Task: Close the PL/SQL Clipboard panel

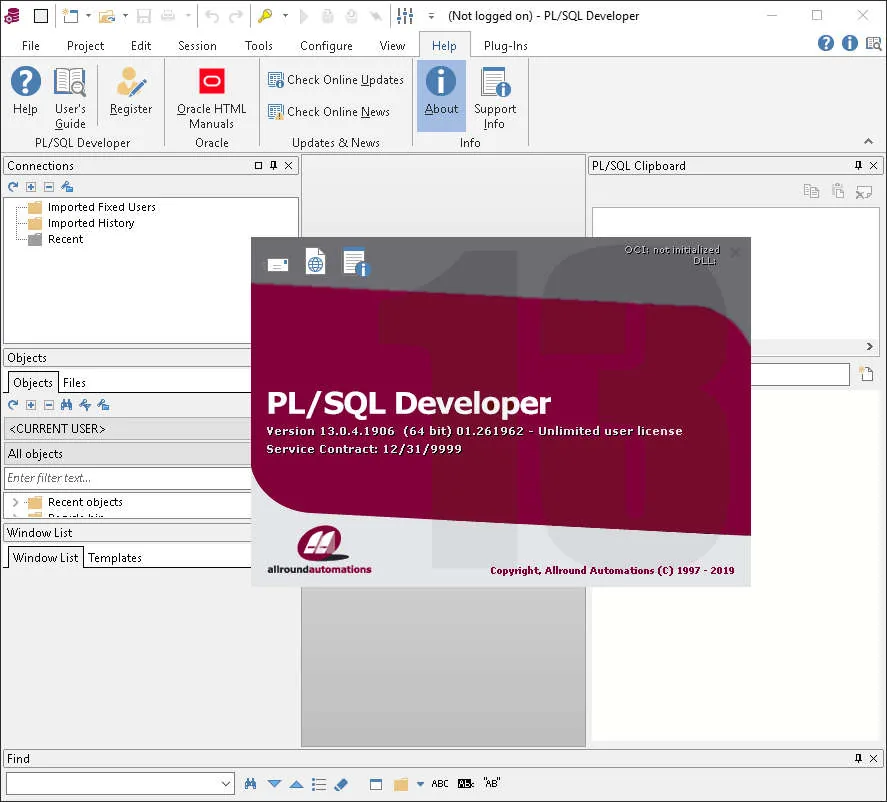Action: [873, 166]
